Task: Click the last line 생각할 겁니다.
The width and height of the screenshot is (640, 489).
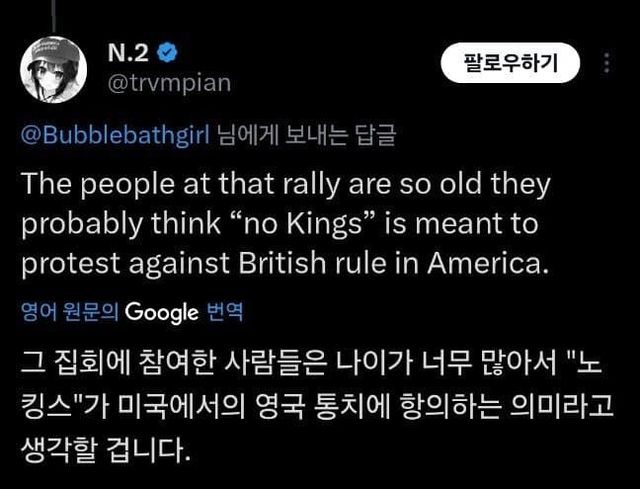Action: point(105,441)
